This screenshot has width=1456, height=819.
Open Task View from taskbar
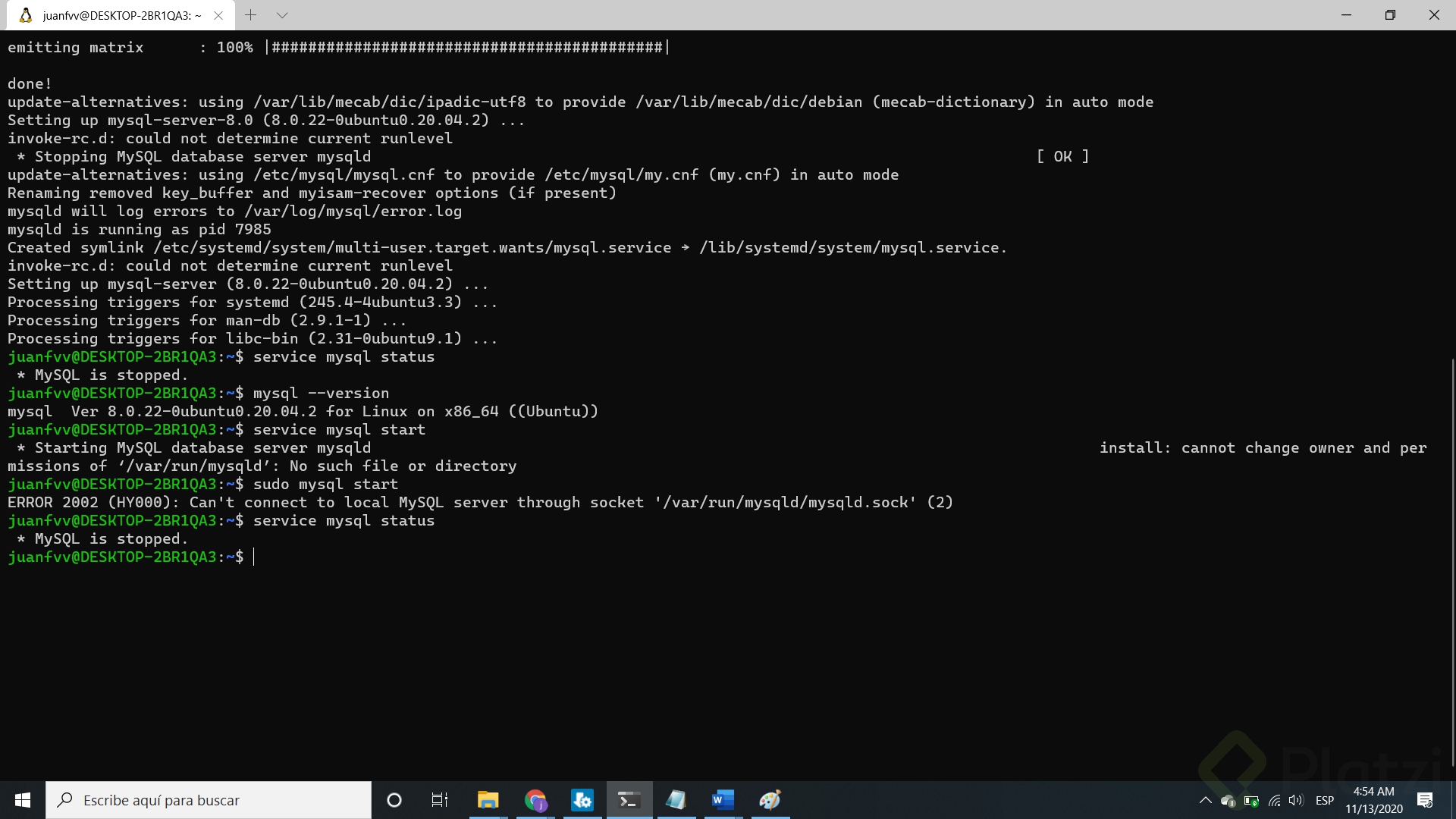pyautogui.click(x=440, y=800)
